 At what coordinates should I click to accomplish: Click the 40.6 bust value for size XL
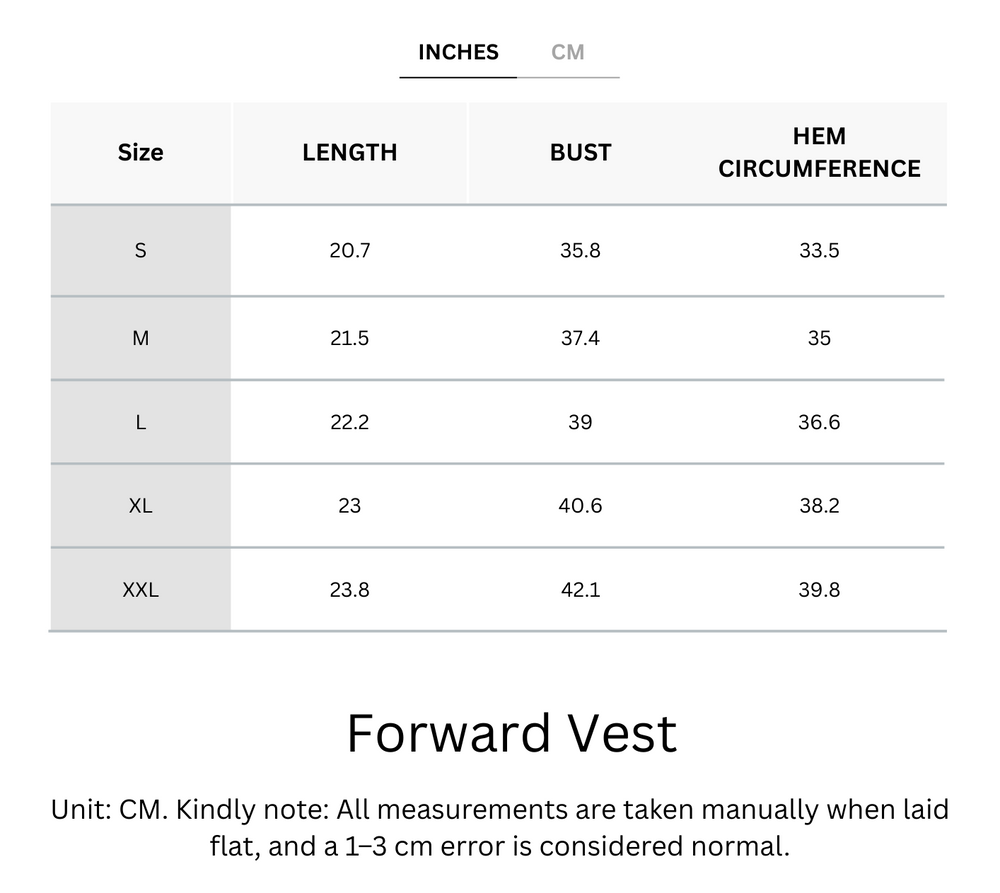click(580, 506)
